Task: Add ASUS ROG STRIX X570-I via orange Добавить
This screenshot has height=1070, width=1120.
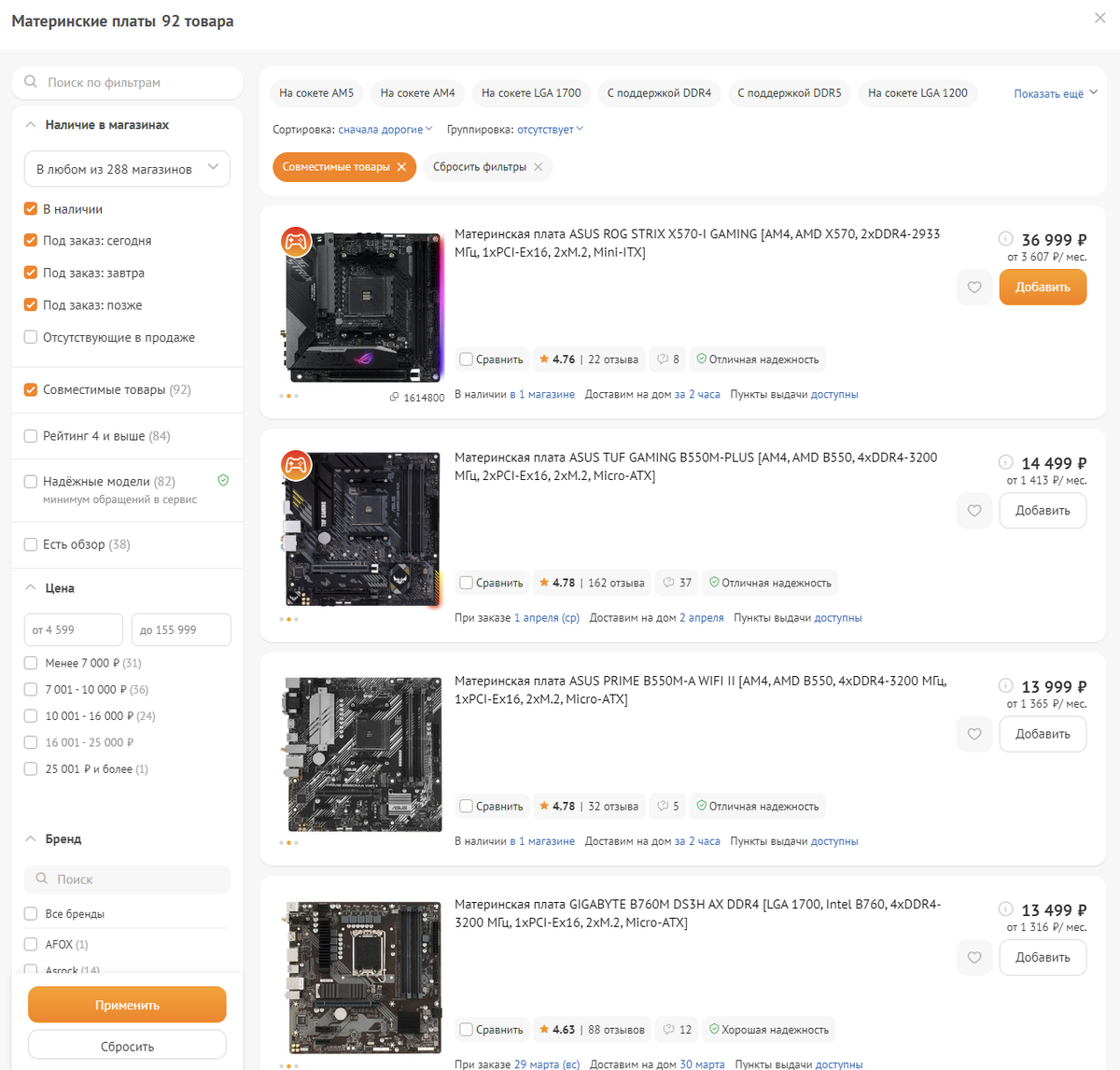Action: click(x=1043, y=288)
